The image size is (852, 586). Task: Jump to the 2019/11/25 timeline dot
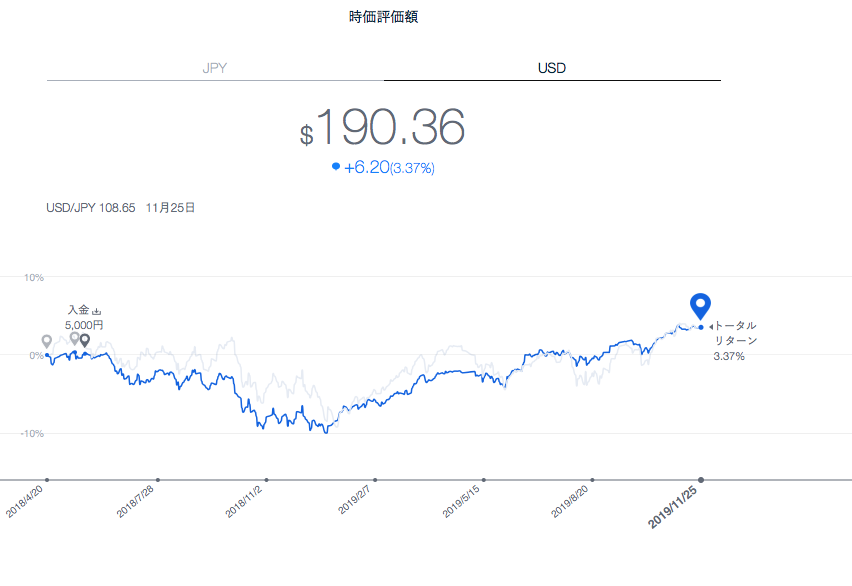(x=701, y=480)
